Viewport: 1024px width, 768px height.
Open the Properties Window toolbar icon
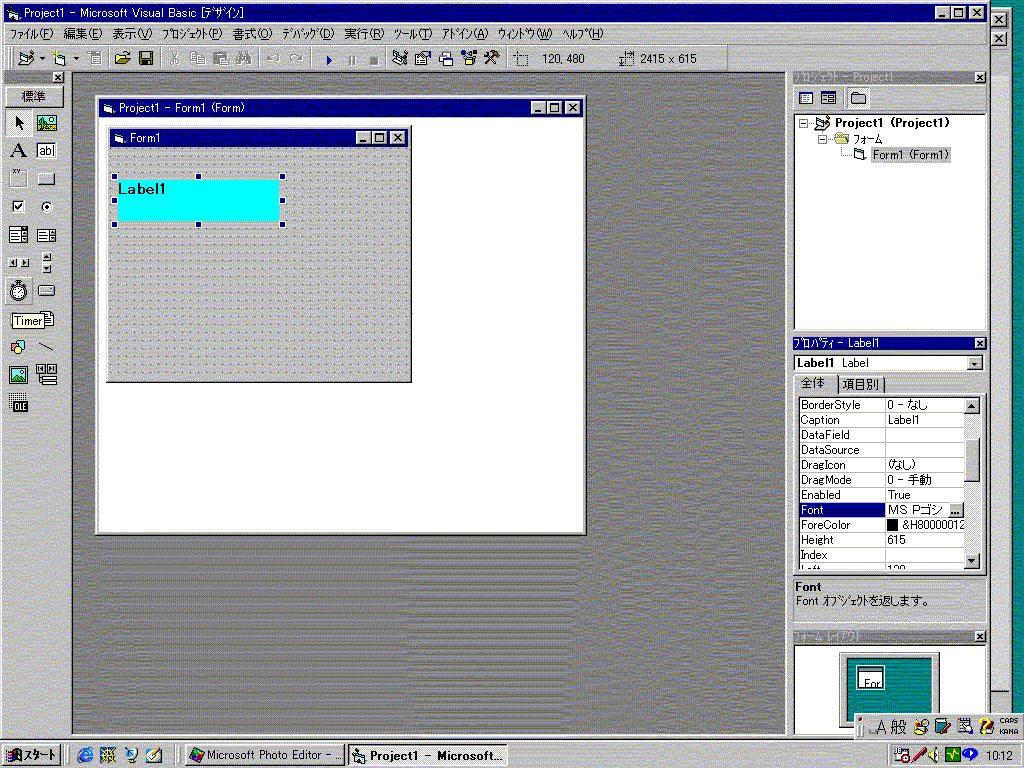tap(423, 59)
